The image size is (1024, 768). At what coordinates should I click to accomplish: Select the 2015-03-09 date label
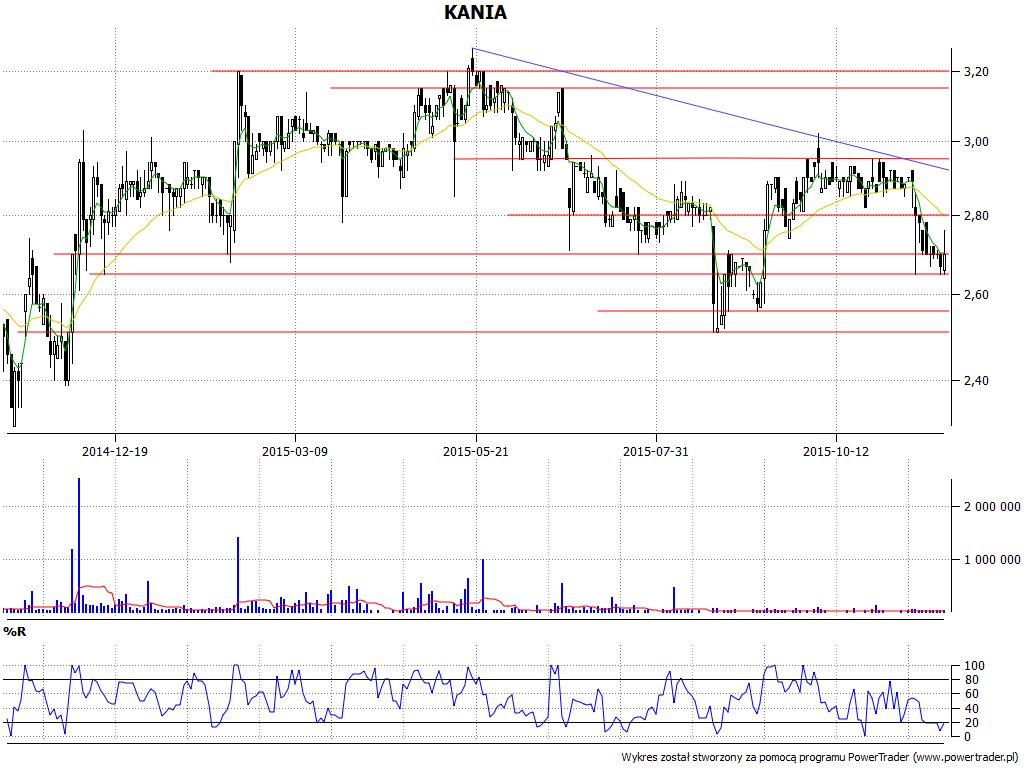[295, 451]
